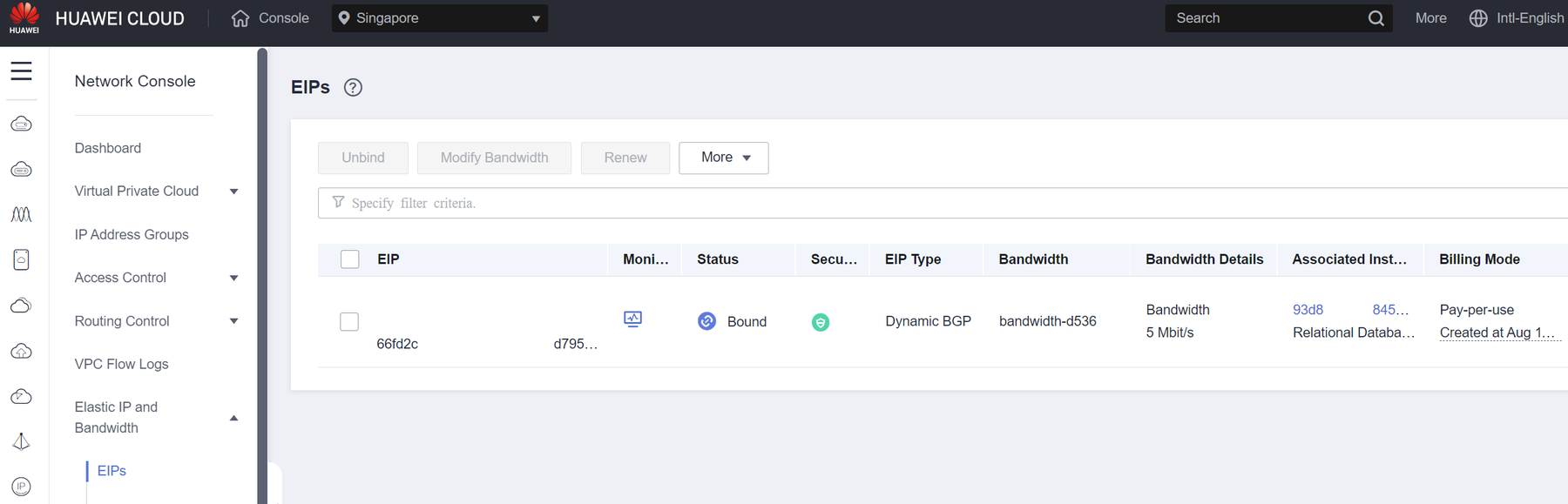
Task: Select all EIPs header checkbox
Action: [x=349, y=259]
